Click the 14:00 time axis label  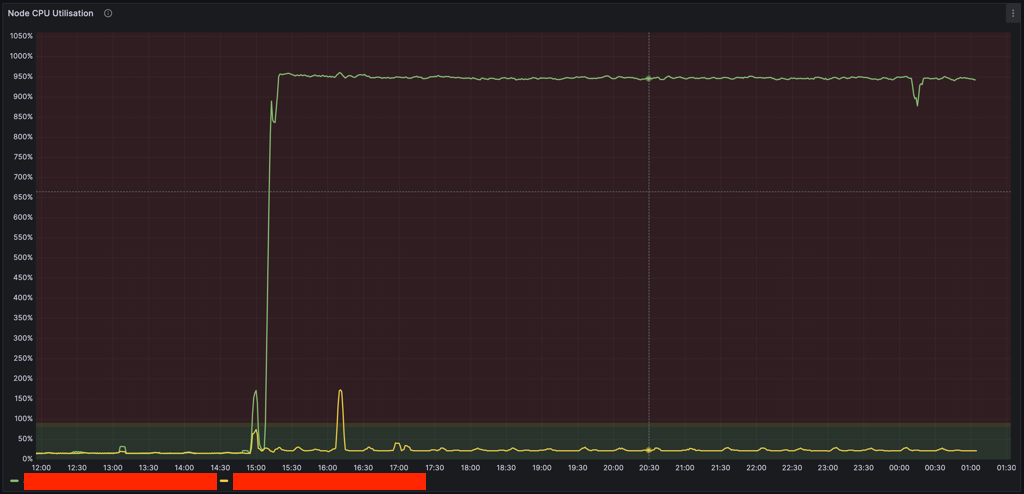184,468
